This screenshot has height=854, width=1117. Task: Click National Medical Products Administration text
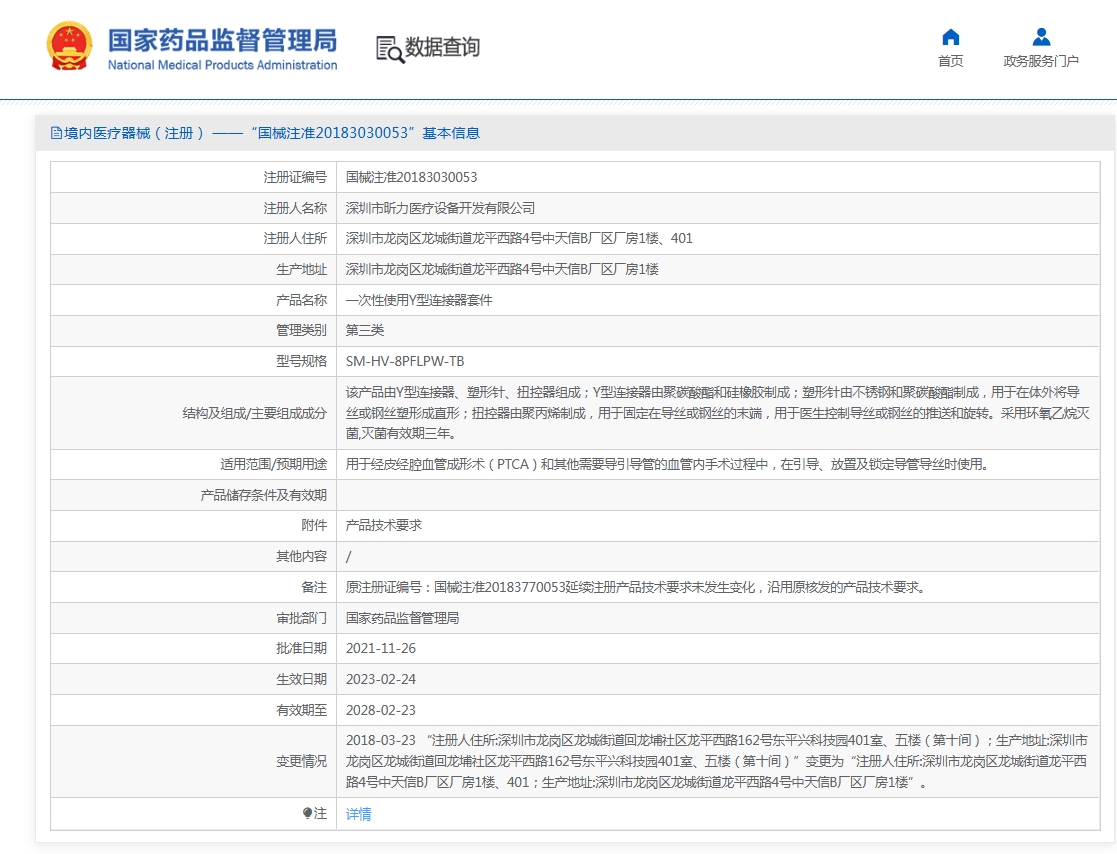[222, 65]
